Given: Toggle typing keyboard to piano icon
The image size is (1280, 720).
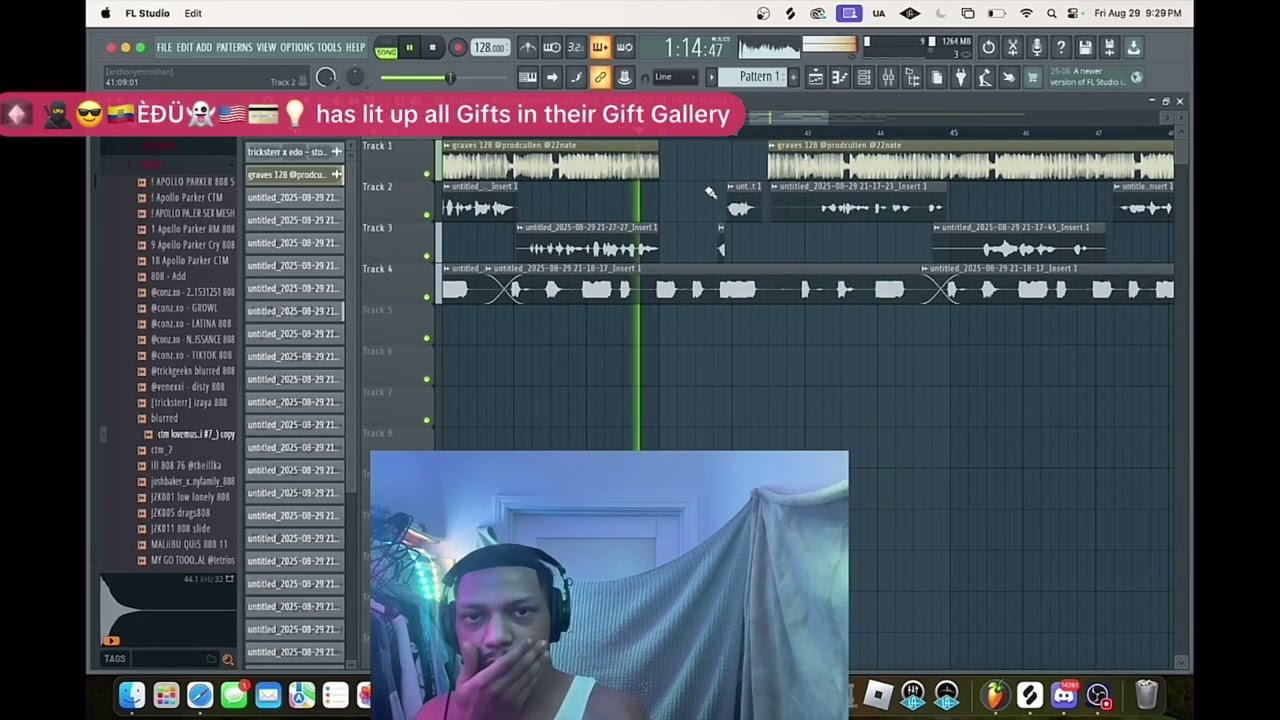Looking at the screenshot, I should 528,77.
